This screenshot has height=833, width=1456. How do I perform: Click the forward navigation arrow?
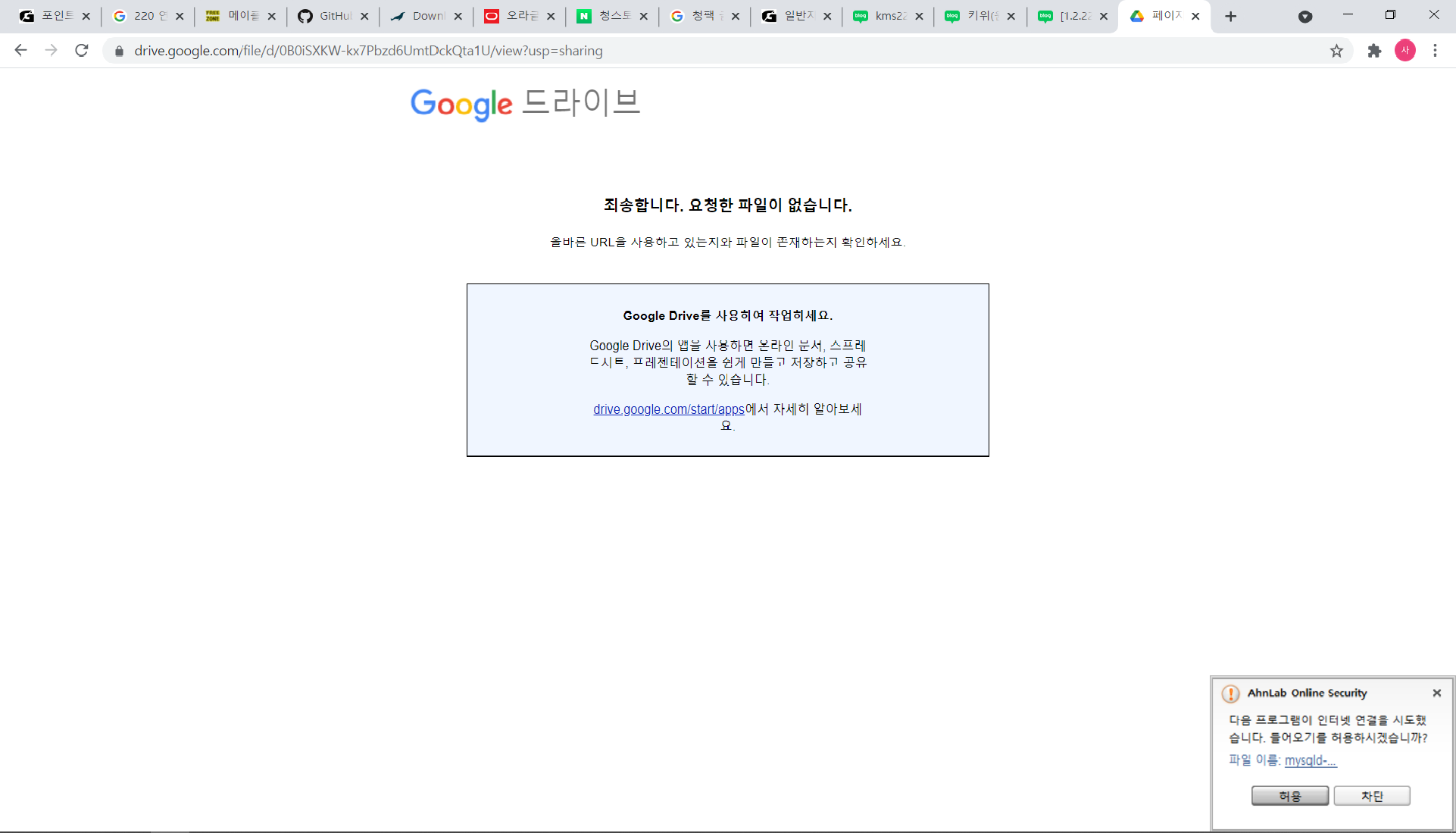pos(51,51)
